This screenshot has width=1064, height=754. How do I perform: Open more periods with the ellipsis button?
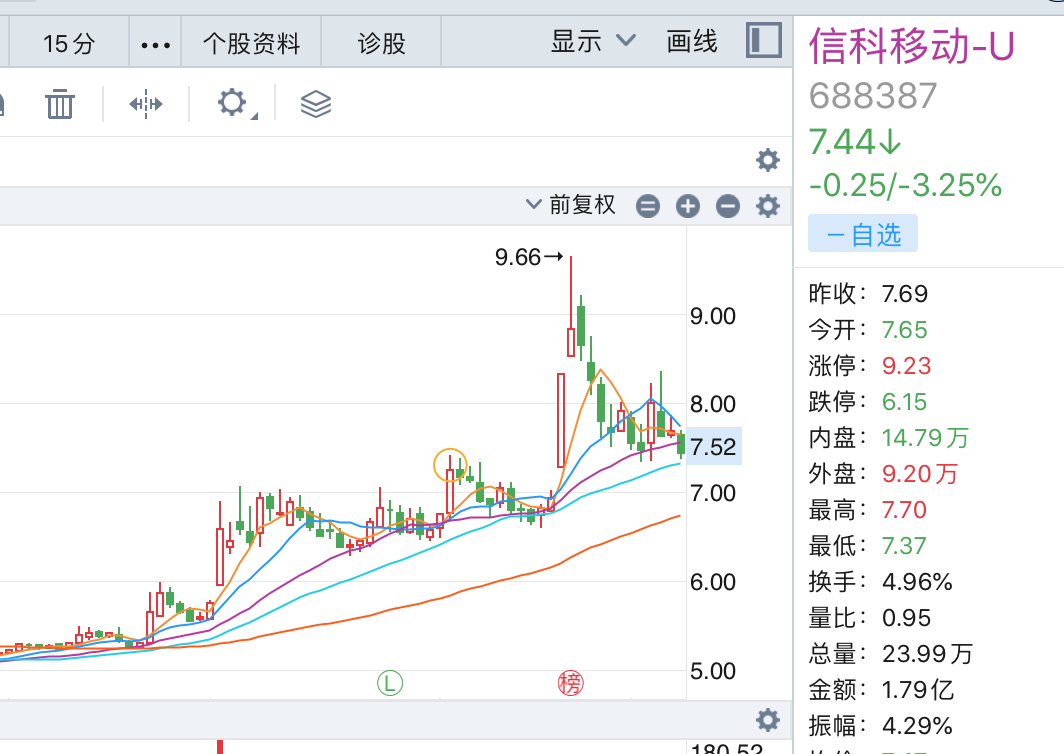click(x=155, y=45)
